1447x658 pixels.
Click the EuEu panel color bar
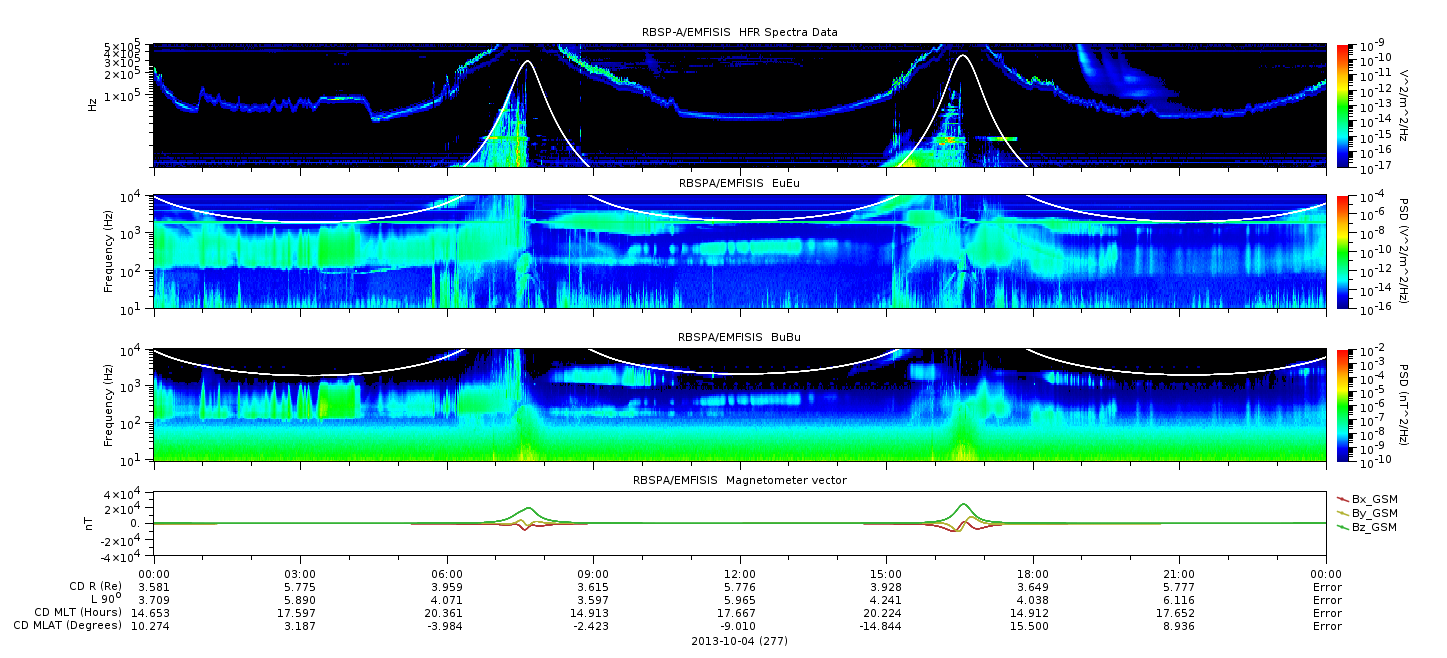1343,251
